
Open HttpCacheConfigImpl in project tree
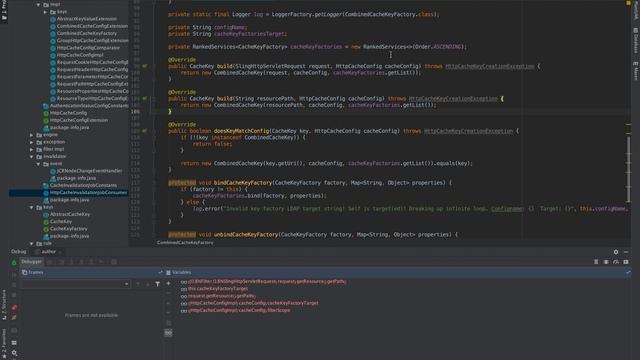(x=80, y=55)
